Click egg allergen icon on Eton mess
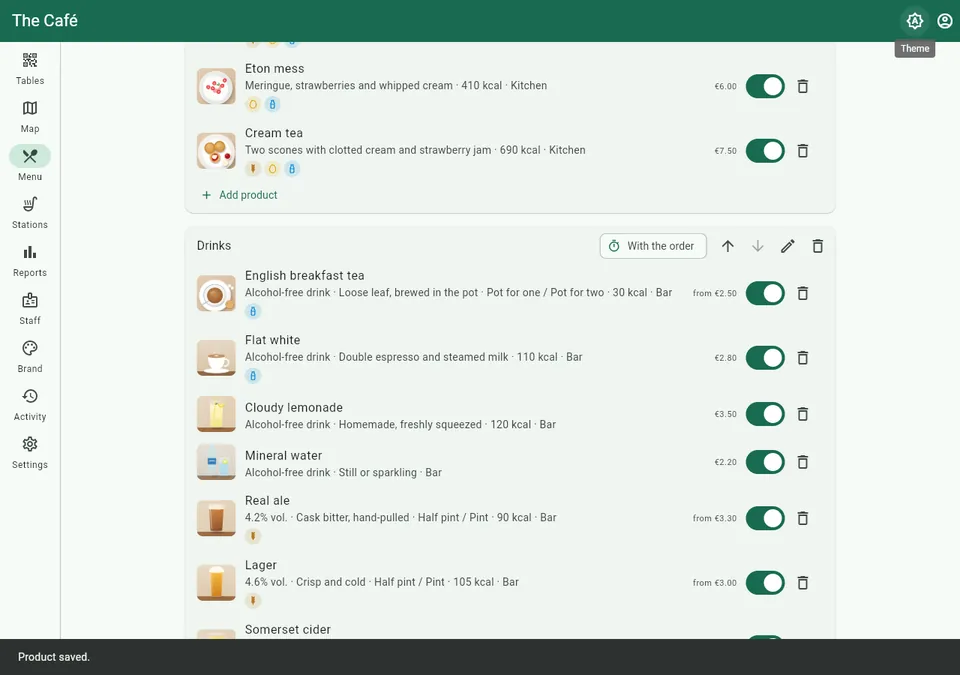 [253, 105]
